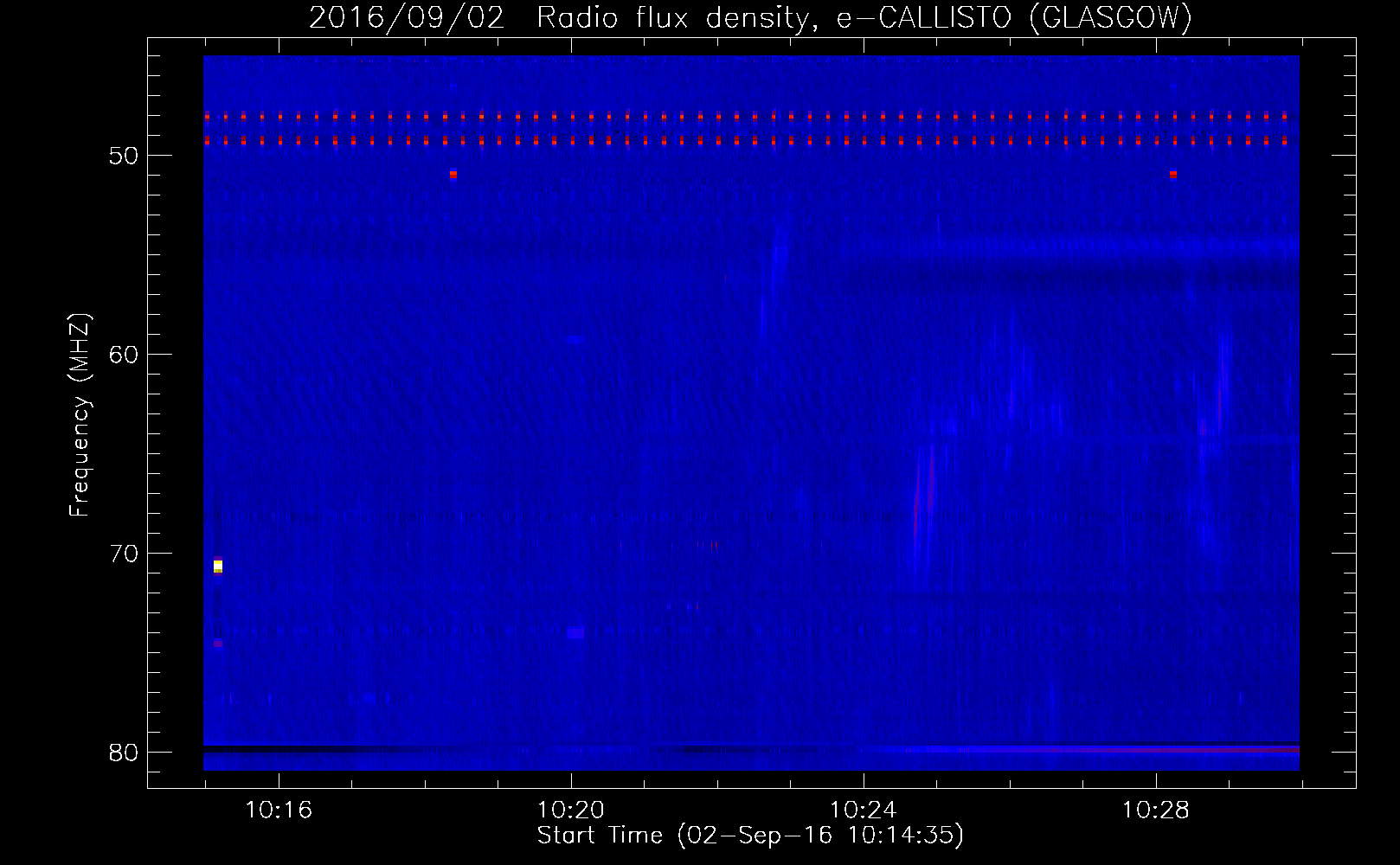
Task: Click the bright yellow spike near 70 MHz
Action: coord(218,566)
